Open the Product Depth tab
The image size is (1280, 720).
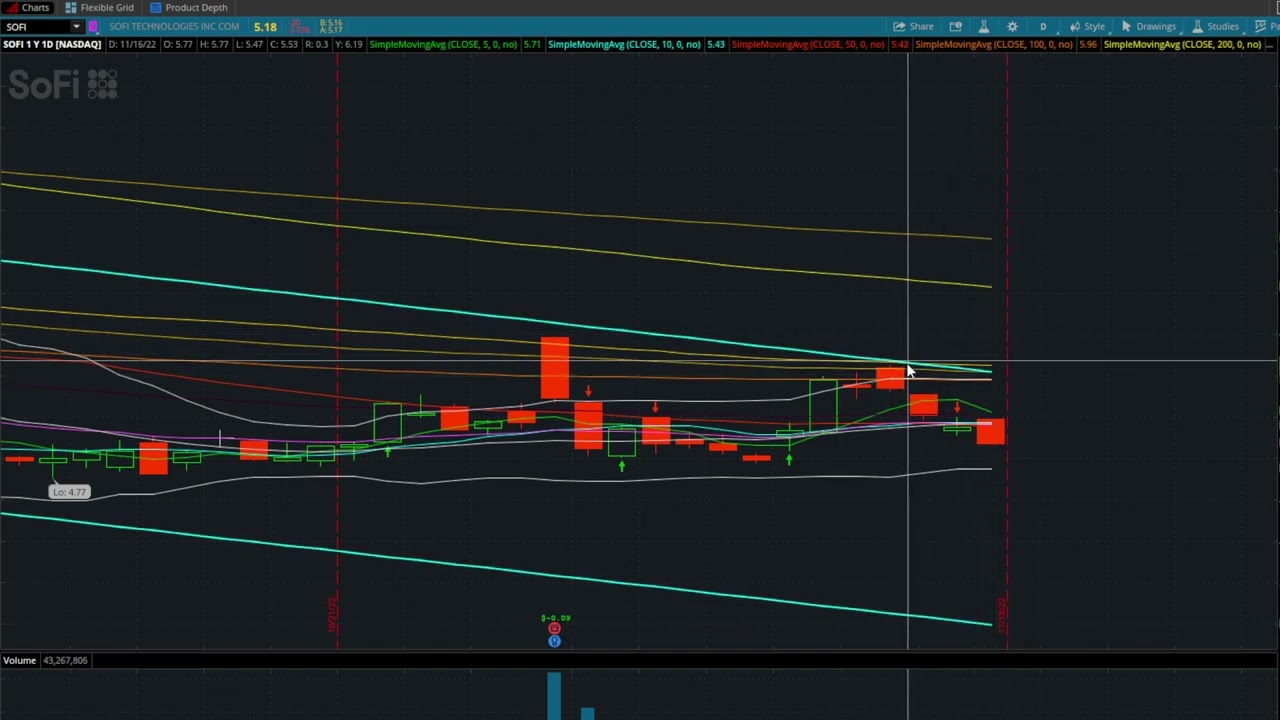(189, 7)
